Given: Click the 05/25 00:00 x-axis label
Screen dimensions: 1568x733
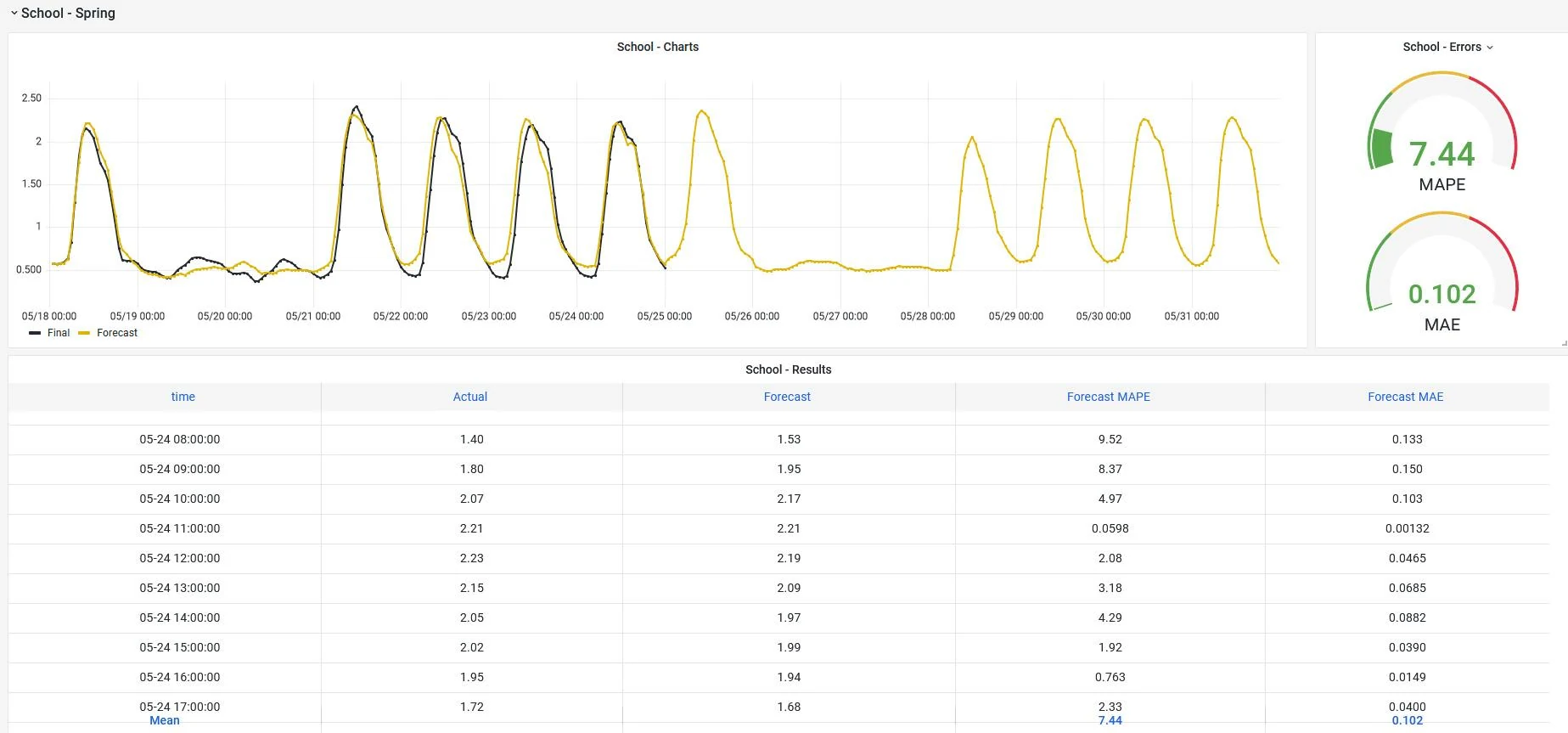Looking at the screenshot, I should (665, 316).
